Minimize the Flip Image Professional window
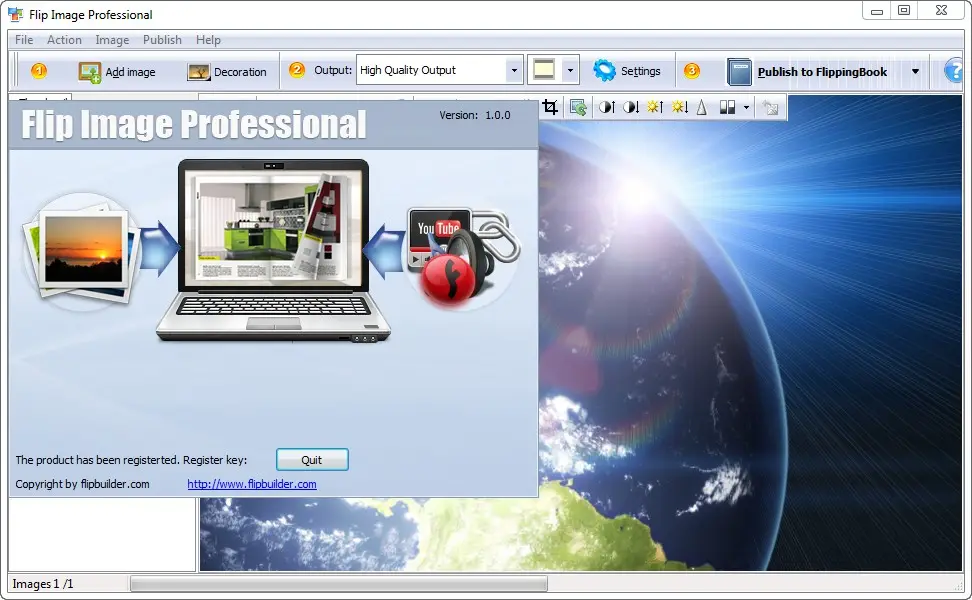972x600 pixels. [877, 11]
